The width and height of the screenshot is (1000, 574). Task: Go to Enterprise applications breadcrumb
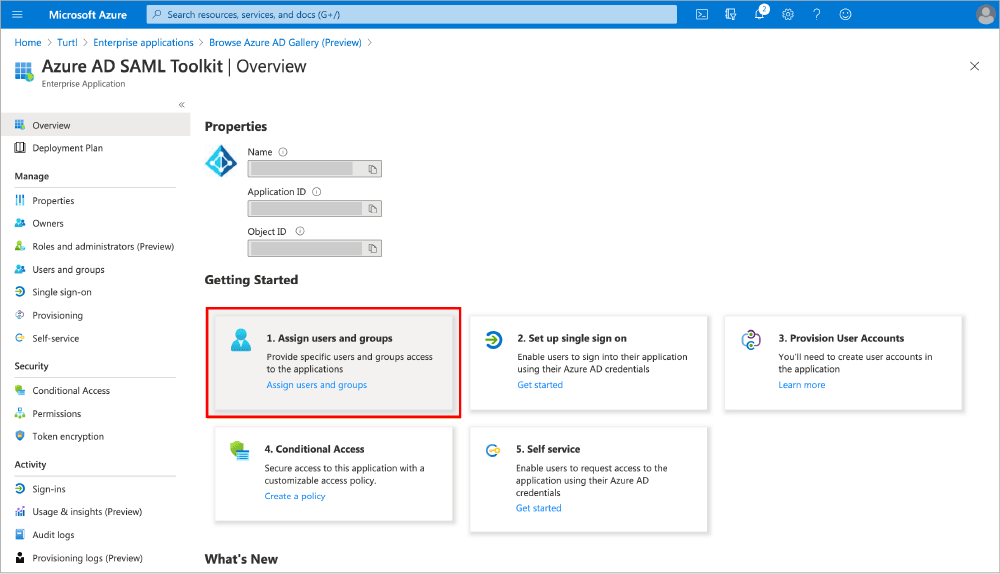(143, 43)
